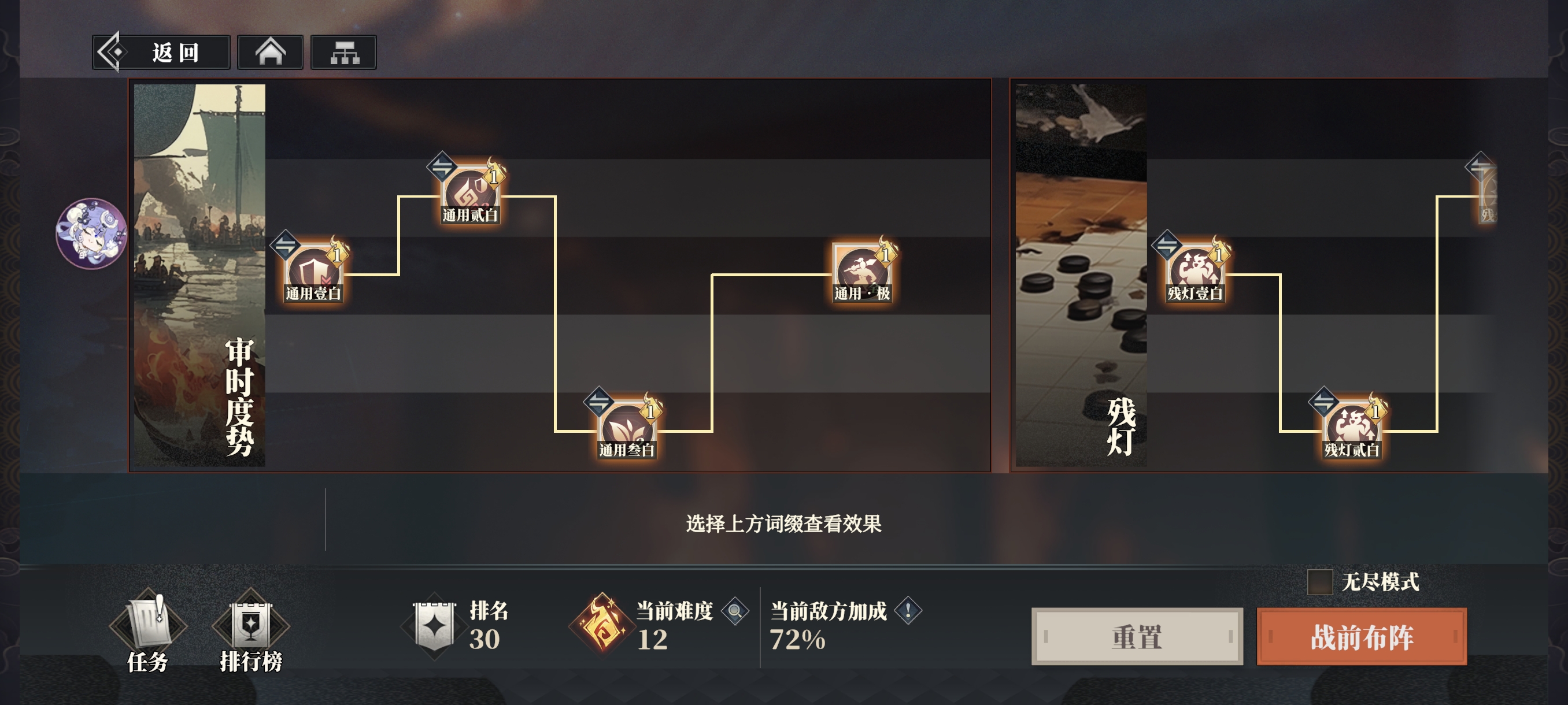Open the hierarchy tree icon button
Image resolution: width=1568 pixels, height=705 pixels.
344,53
